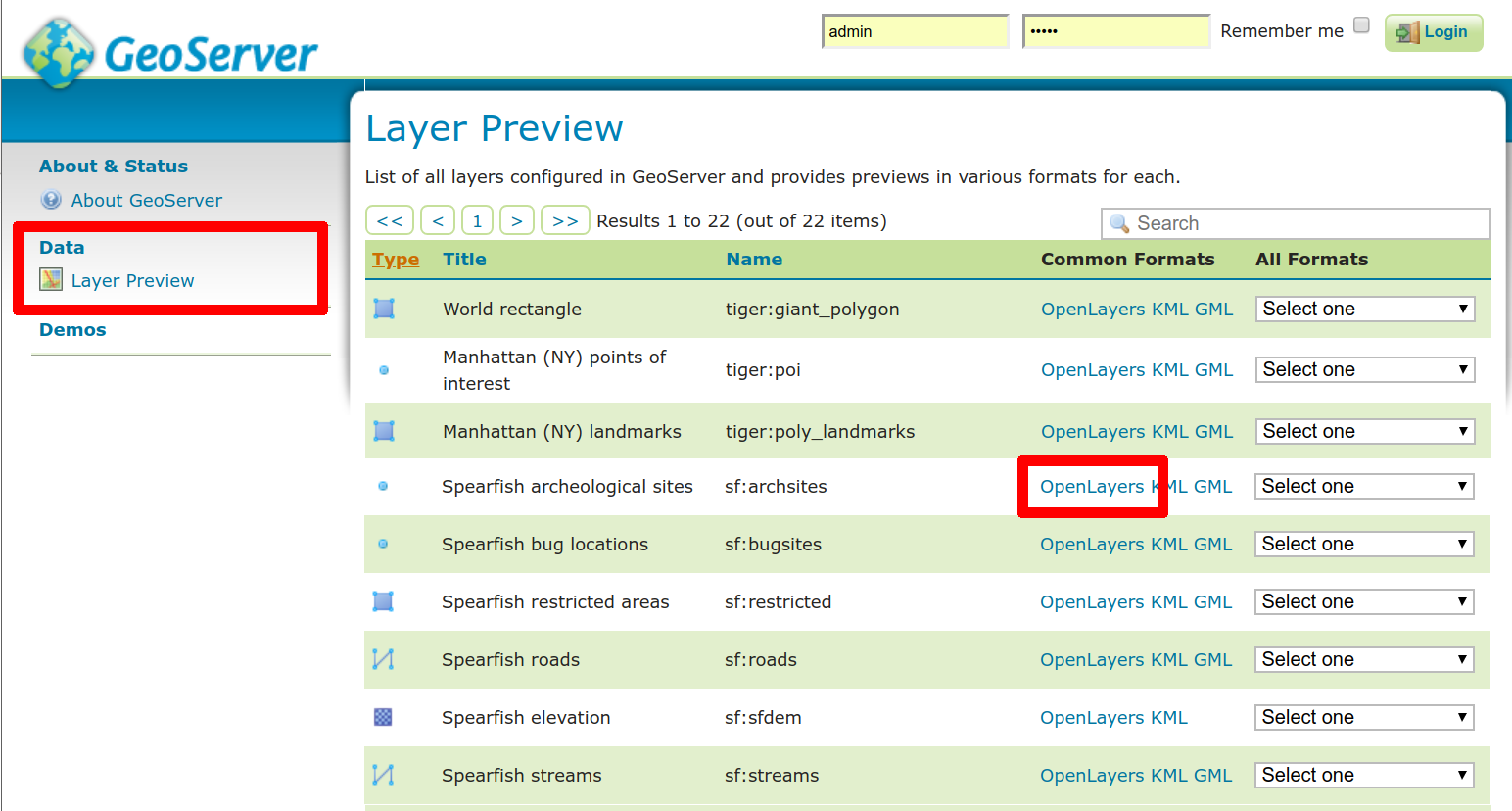Click raster icon for Spearfish elevation

point(383,717)
